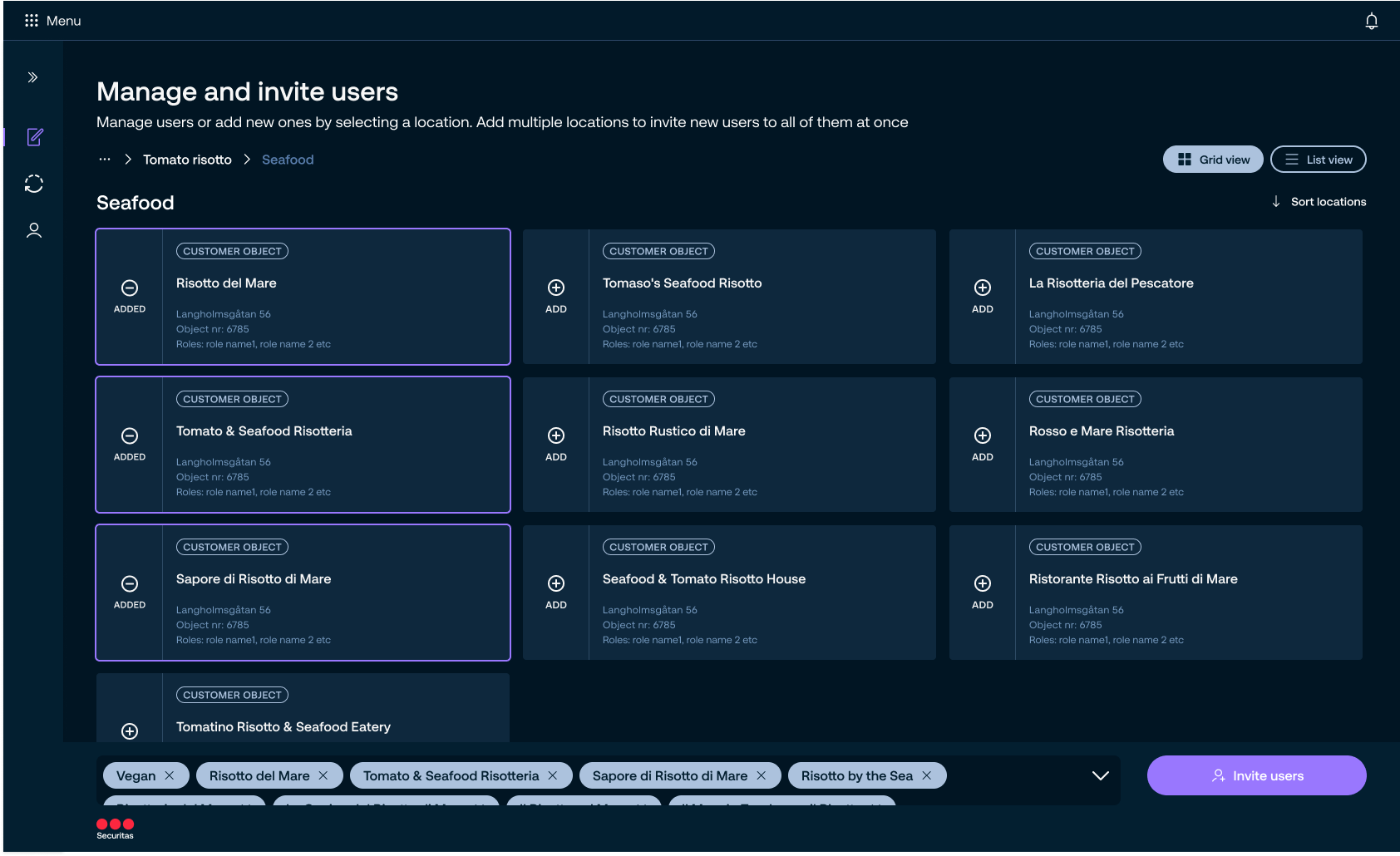This screenshot has height=856, width=1400.
Task: Remove added Tomato & Seafood Risotteria
Action: click(130, 444)
